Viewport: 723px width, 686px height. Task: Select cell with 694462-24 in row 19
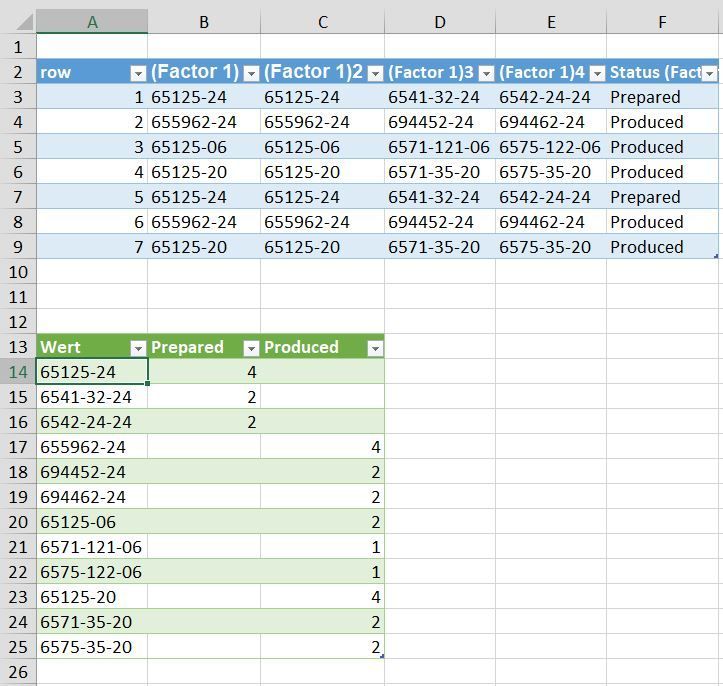point(92,497)
